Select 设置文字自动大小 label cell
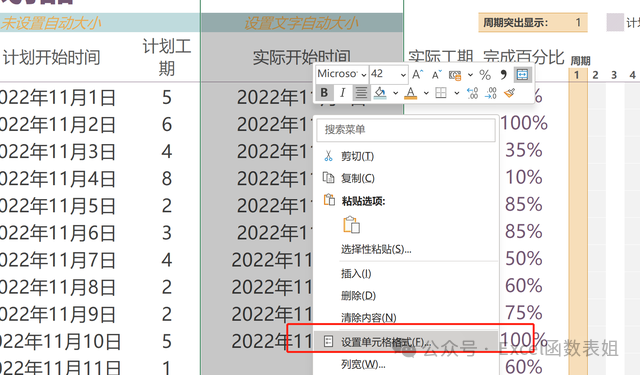Screen dimensions: 640x375 tap(302, 23)
